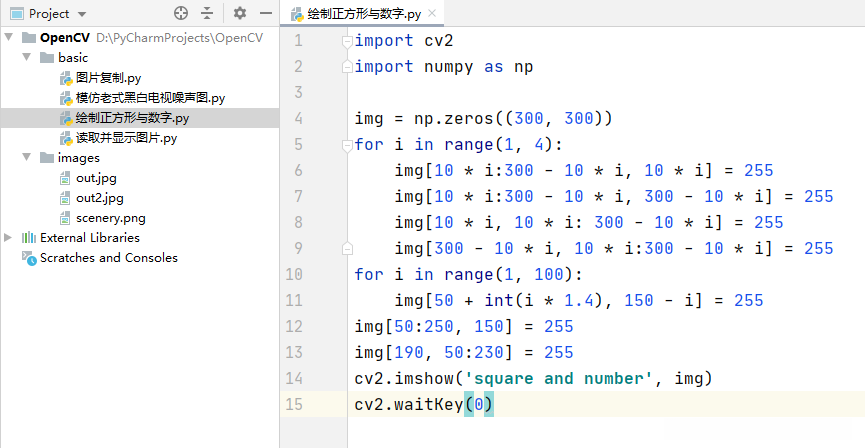Click 'cv2' in line 1 import
This screenshot has width=865, height=448.
coord(439,41)
